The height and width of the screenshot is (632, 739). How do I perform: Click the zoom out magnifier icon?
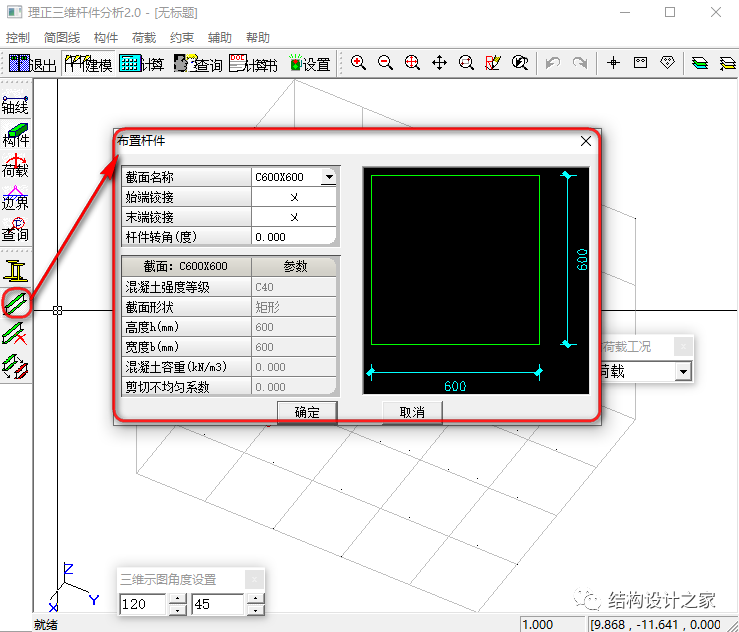385,63
